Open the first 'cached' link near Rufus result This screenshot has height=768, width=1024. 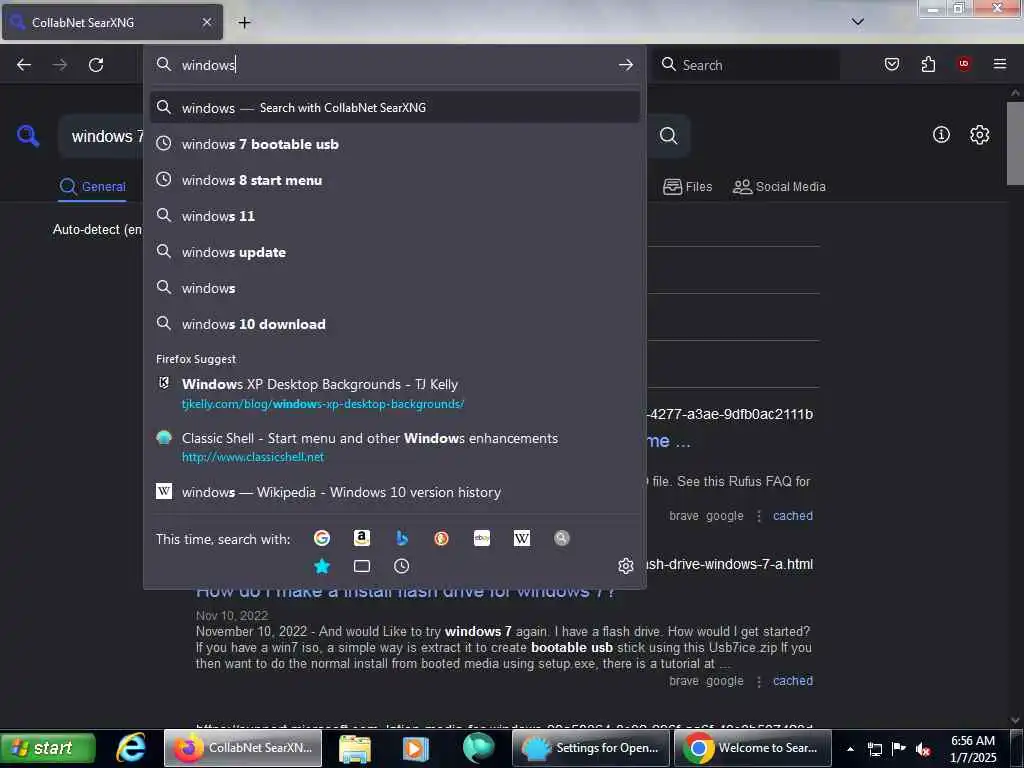pos(793,515)
